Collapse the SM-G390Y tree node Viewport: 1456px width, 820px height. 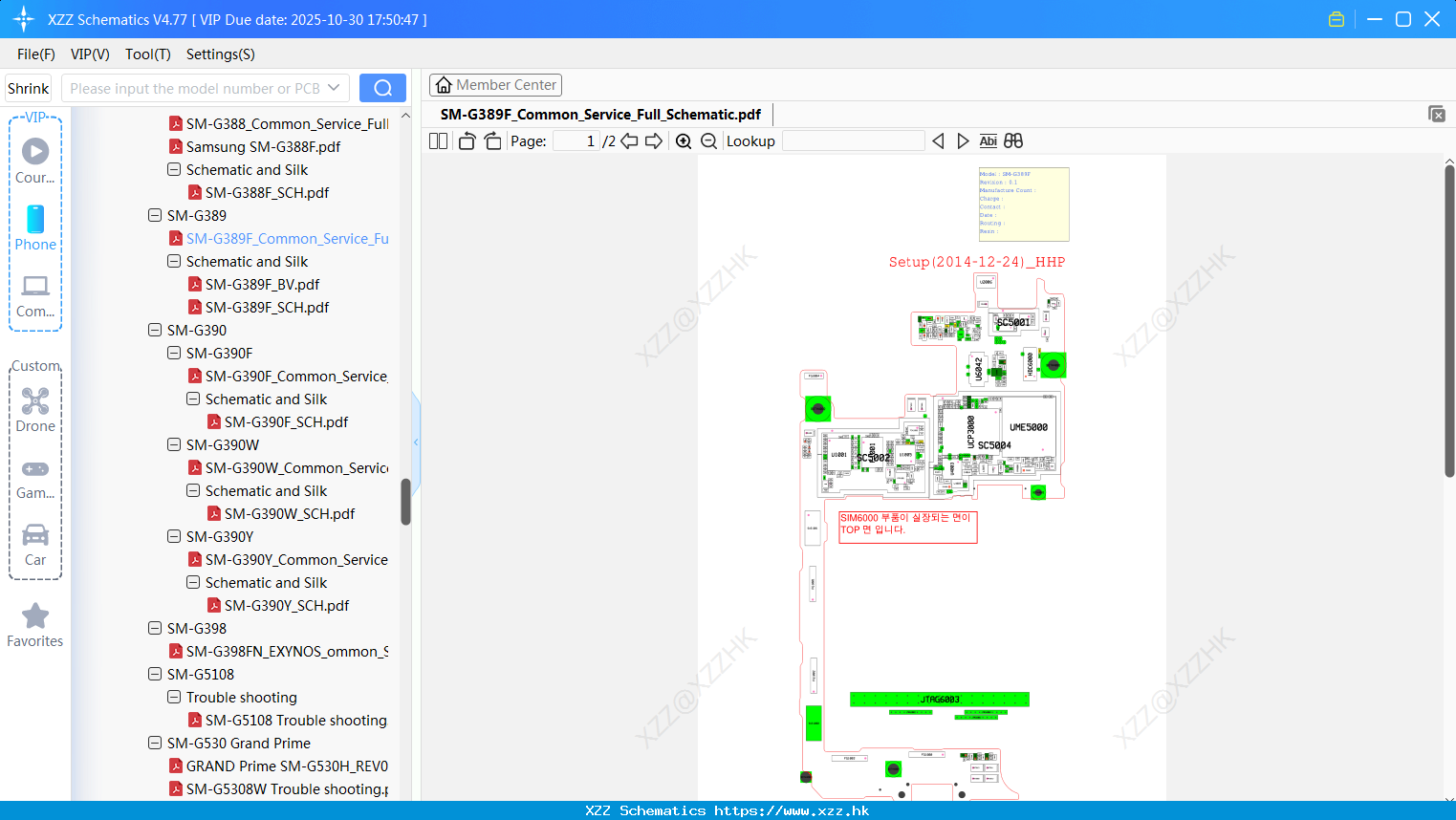[174, 536]
